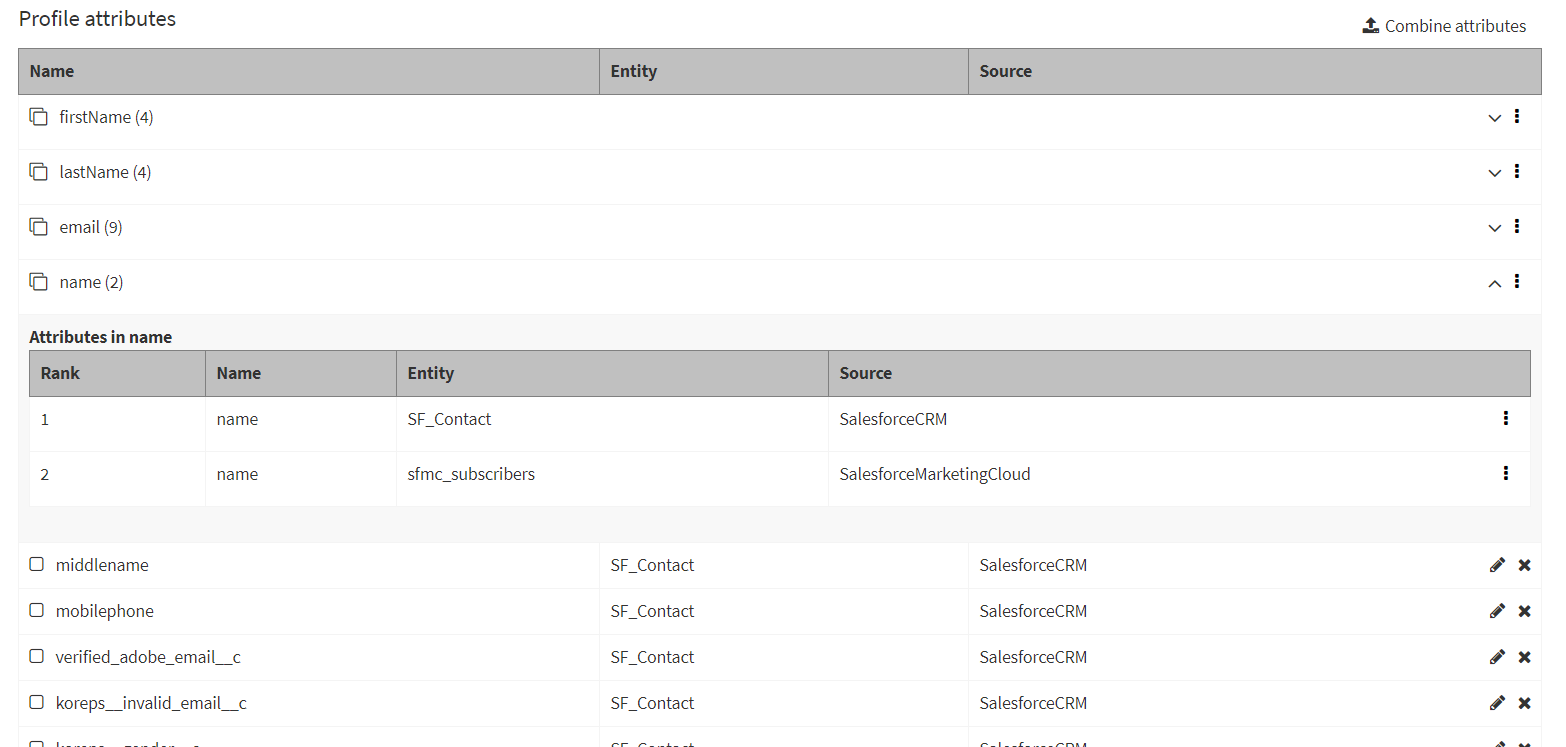
Task: Click the pencil edit icon for middlename
Action: [1497, 565]
